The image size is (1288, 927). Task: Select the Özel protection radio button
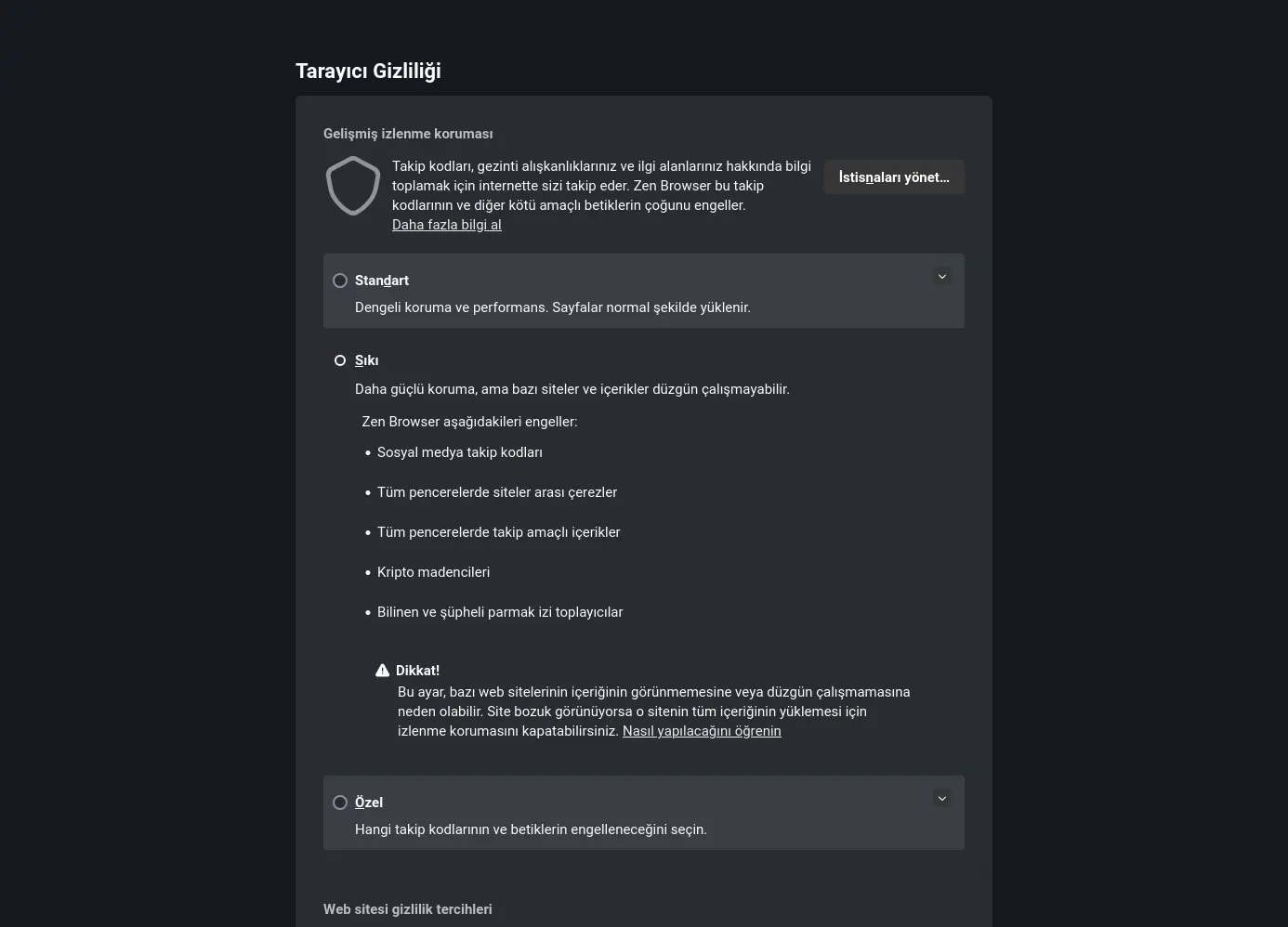[x=340, y=803]
